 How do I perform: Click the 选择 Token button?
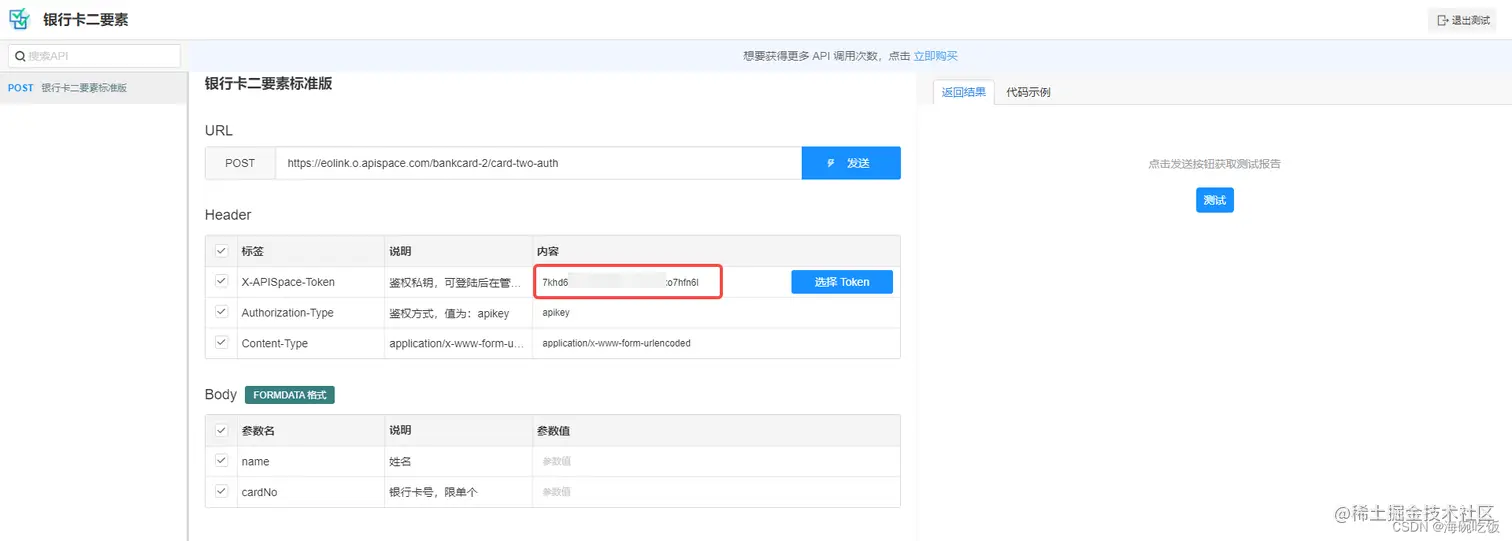[842, 282]
